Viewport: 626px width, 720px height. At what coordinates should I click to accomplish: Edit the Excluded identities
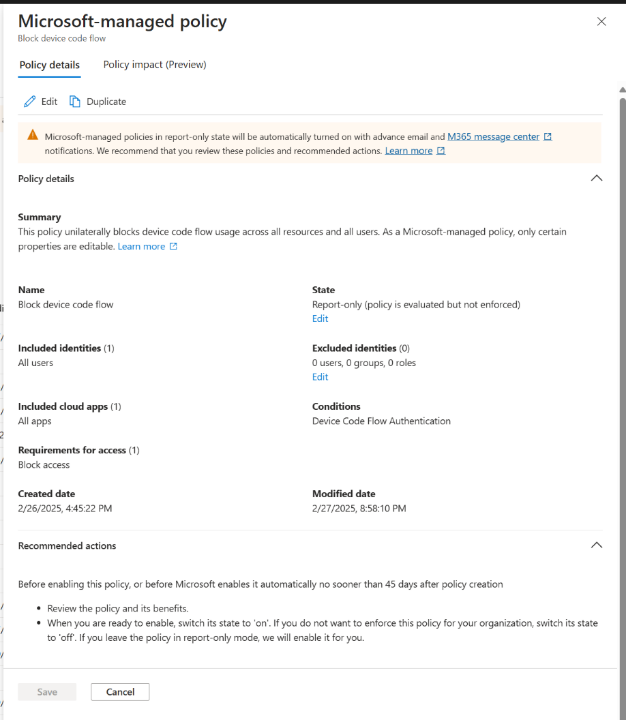pos(320,377)
